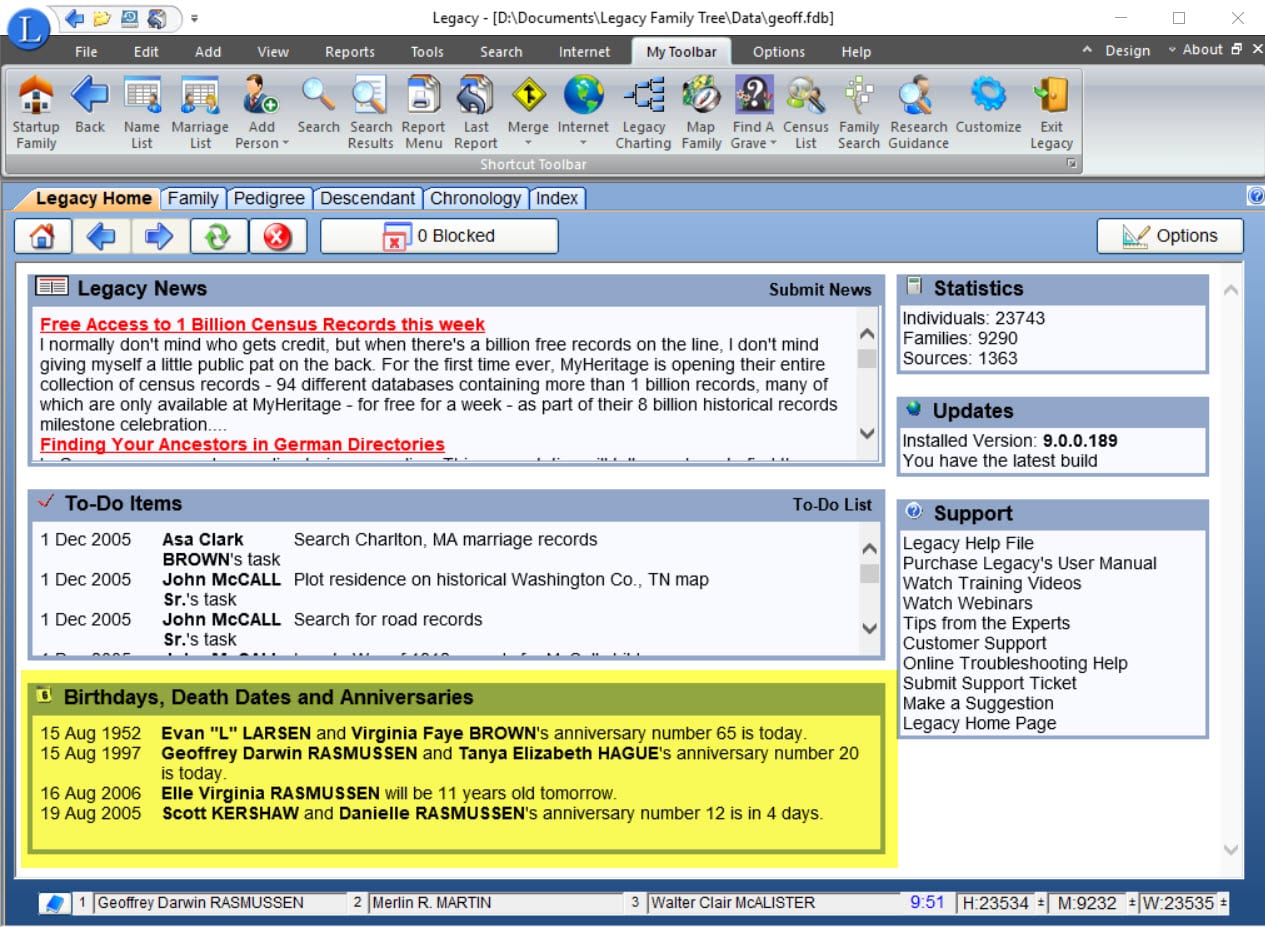This screenshot has height=927, width=1265.
Task: Switch to the Descendant tab
Action: 367,198
